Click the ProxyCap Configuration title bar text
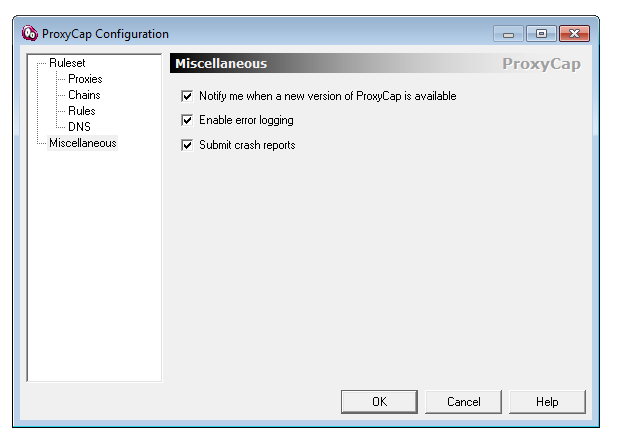The image size is (620, 446). click(x=105, y=34)
